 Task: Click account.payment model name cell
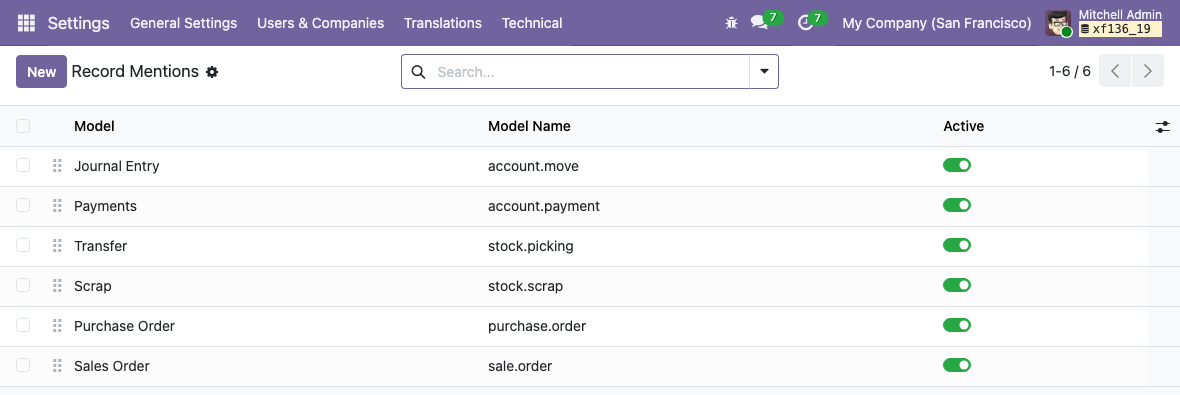tap(544, 206)
